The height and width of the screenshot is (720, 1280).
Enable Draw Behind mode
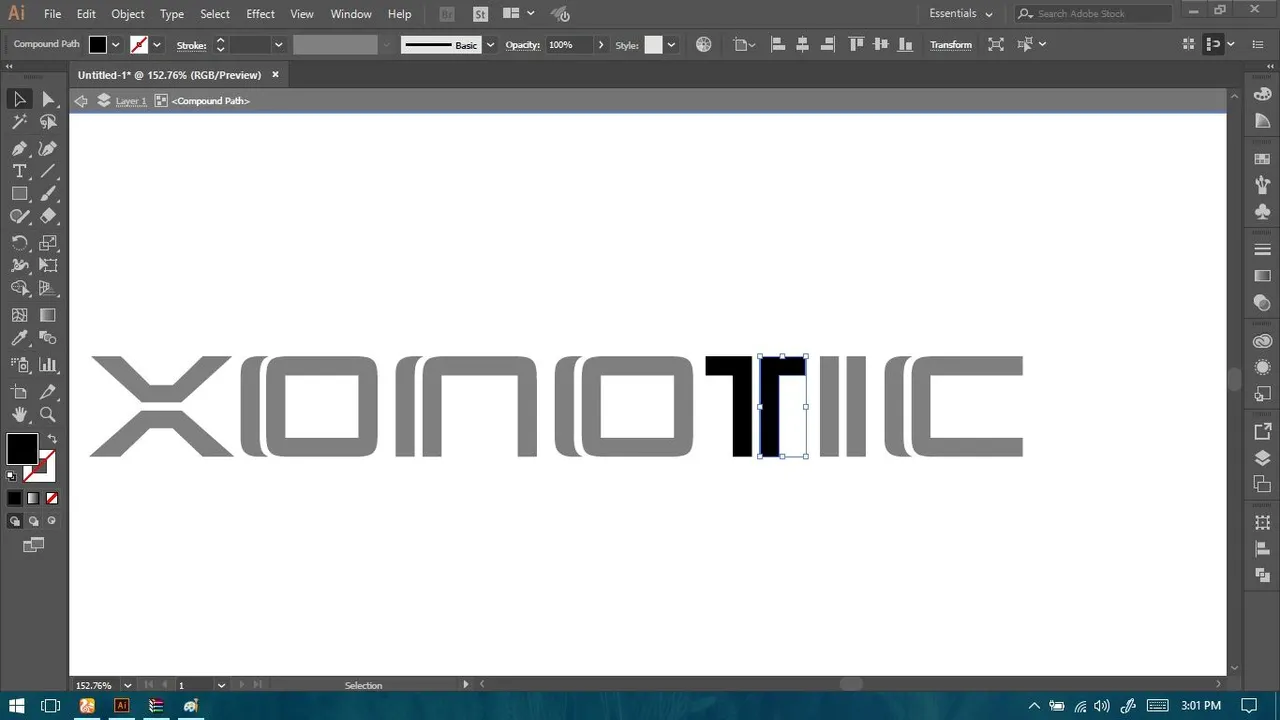point(33,521)
